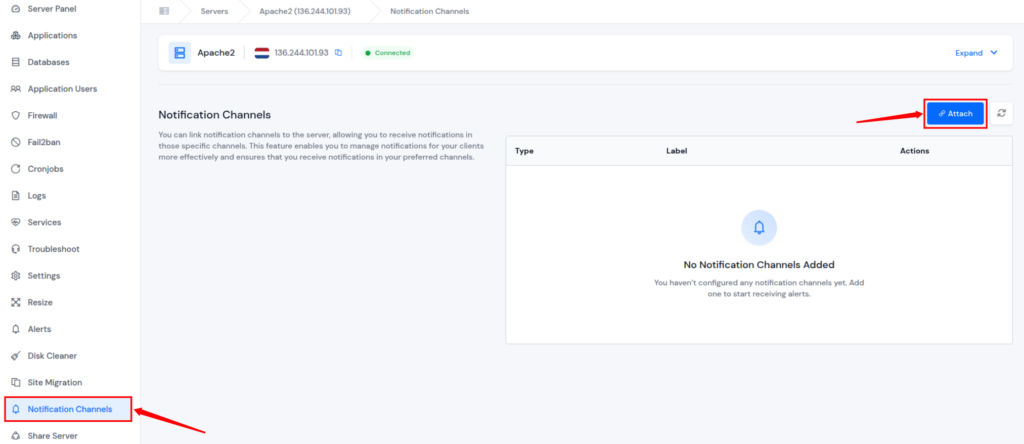Expand the server details panel
Screen dimensions: 1024x444
click(976, 53)
